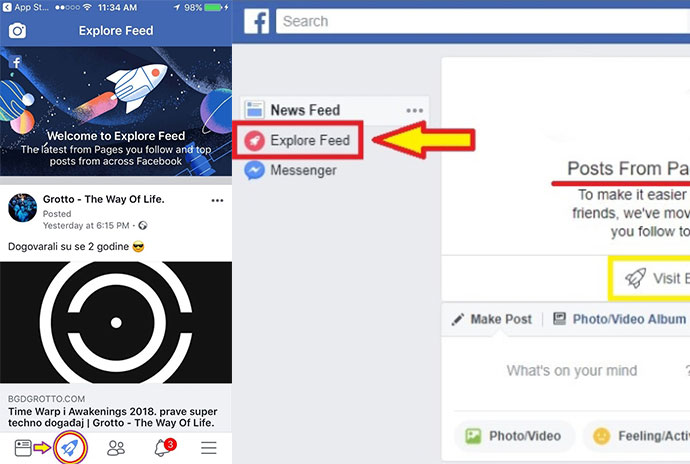Open the Grotto - The Way Of Life page name
Image resolution: width=690 pixels, height=464 pixels.
pyautogui.click(x=103, y=199)
